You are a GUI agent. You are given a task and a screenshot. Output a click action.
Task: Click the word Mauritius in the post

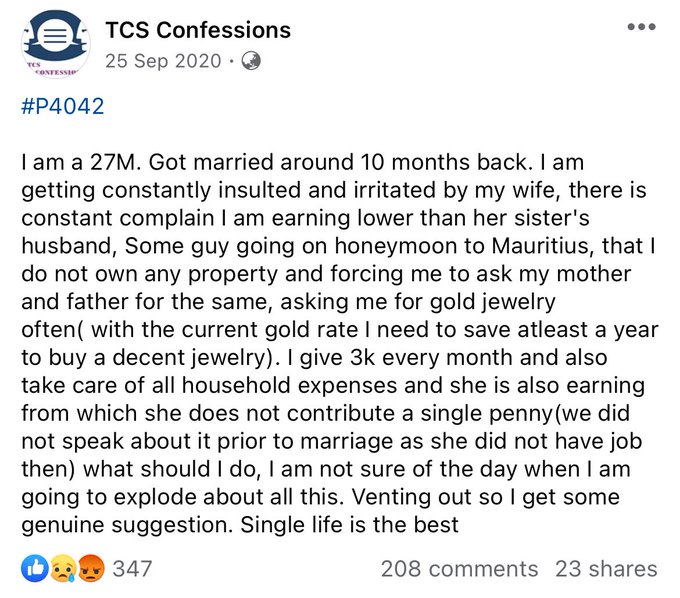point(542,246)
